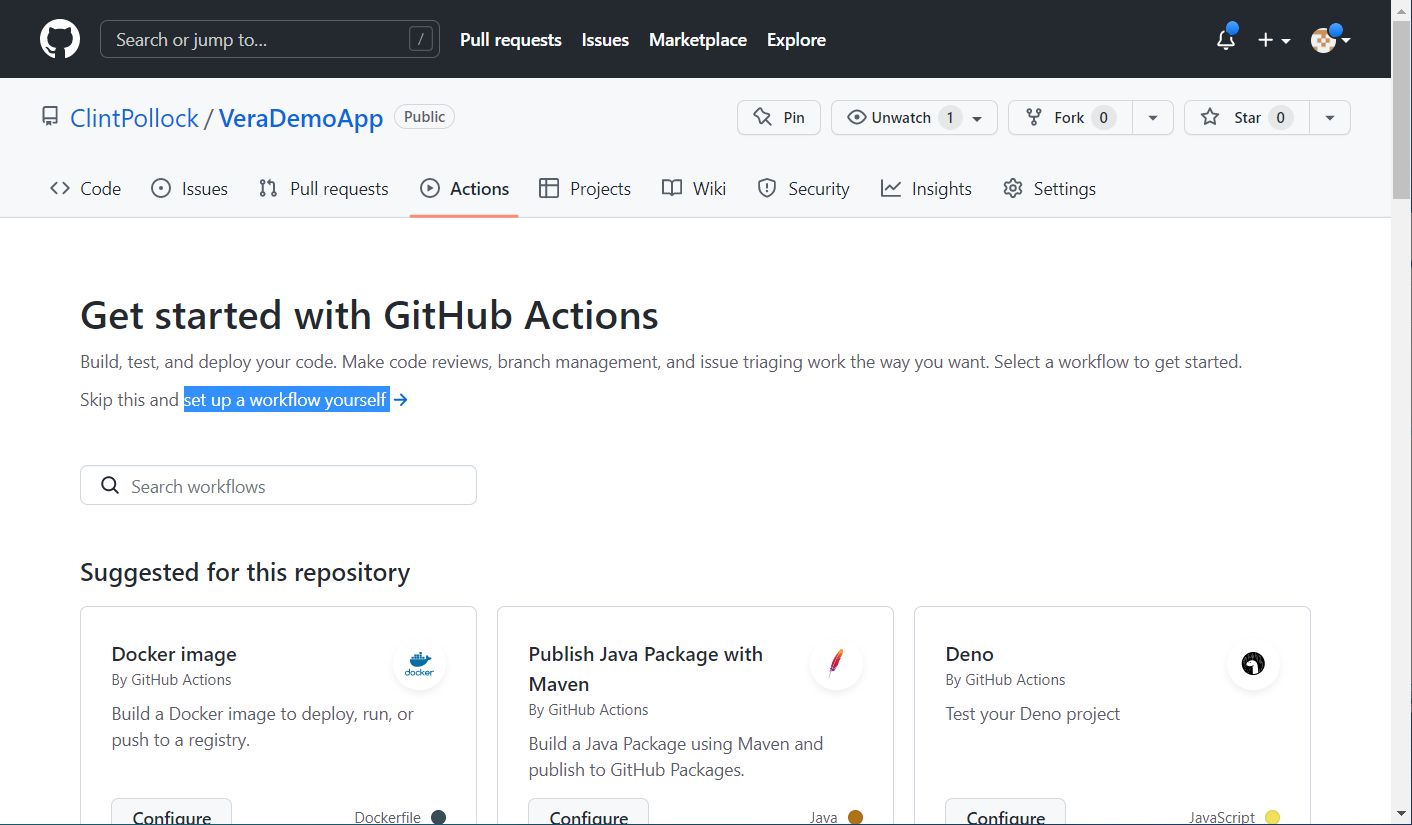
Task: Open the Unwatch dropdown
Action: tap(914, 117)
